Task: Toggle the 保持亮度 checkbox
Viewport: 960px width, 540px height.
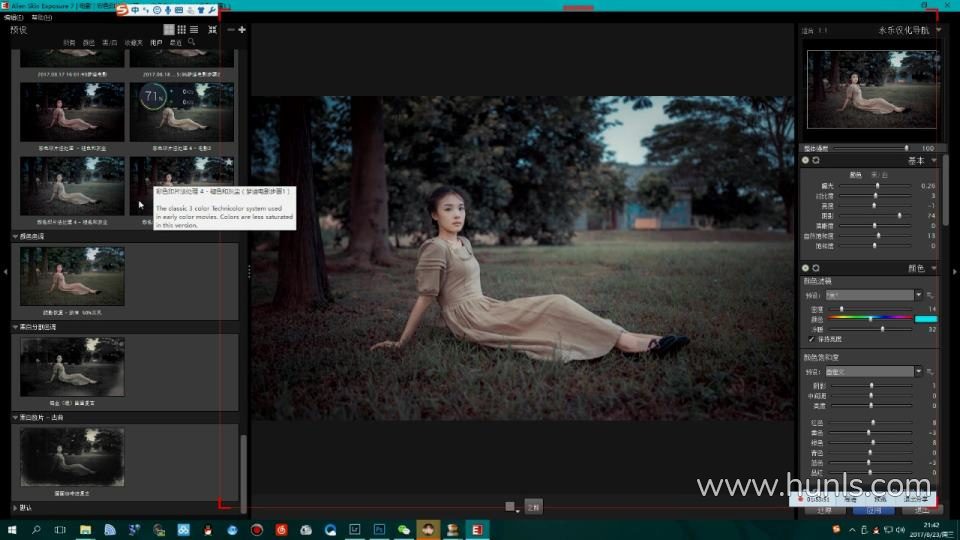Action: (812, 339)
